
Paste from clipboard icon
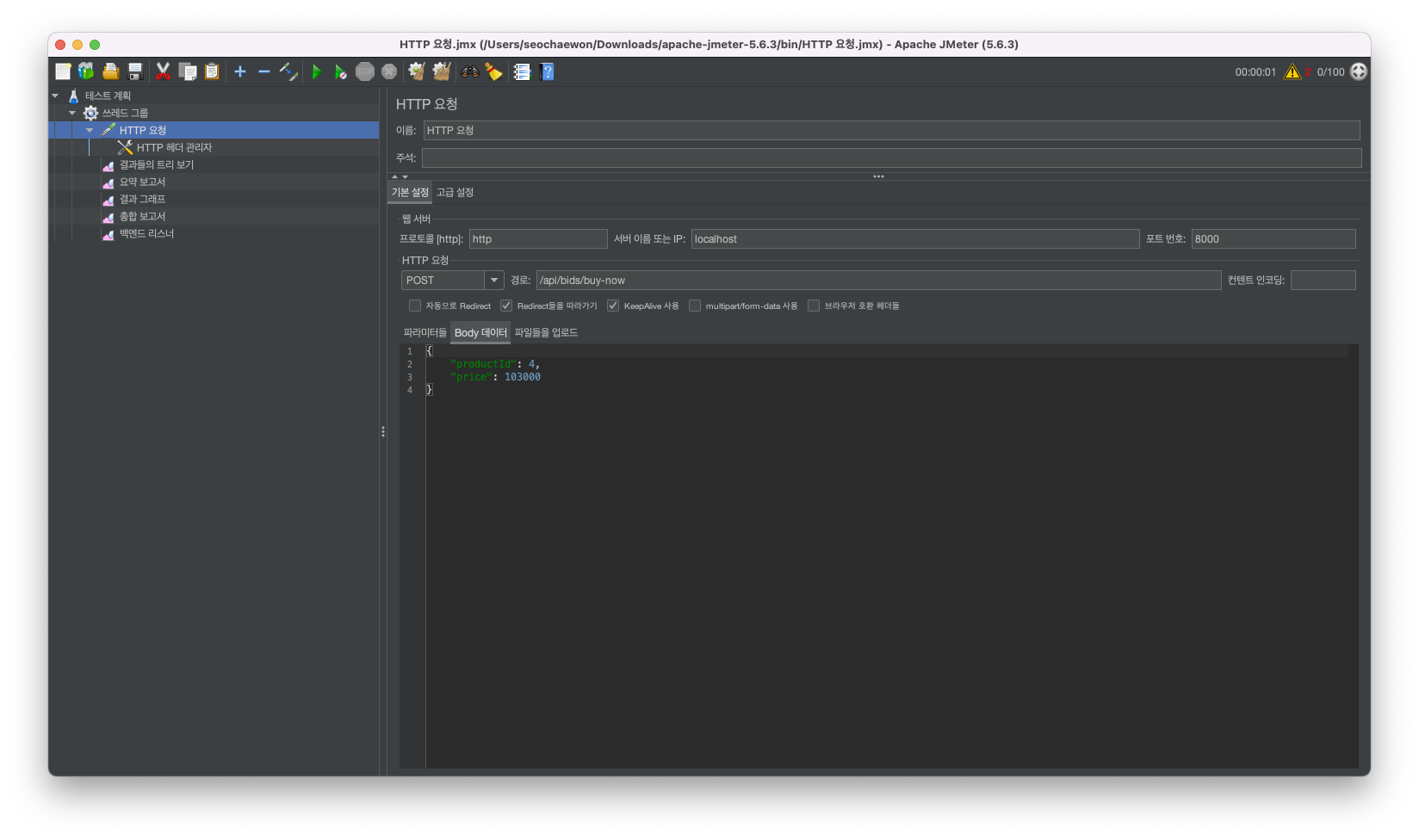click(212, 71)
